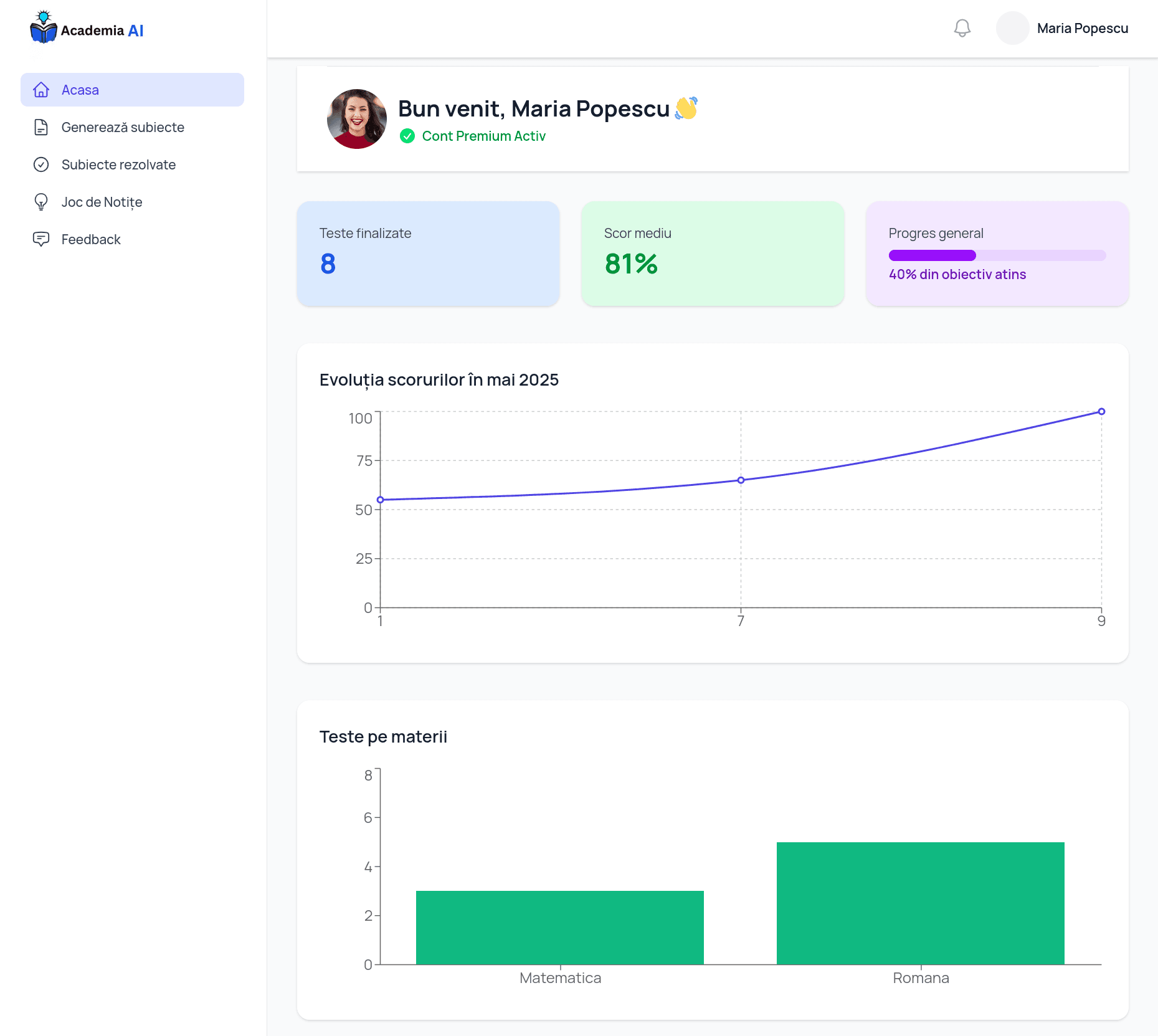
Task: Open the Feedback page
Action: (91, 239)
